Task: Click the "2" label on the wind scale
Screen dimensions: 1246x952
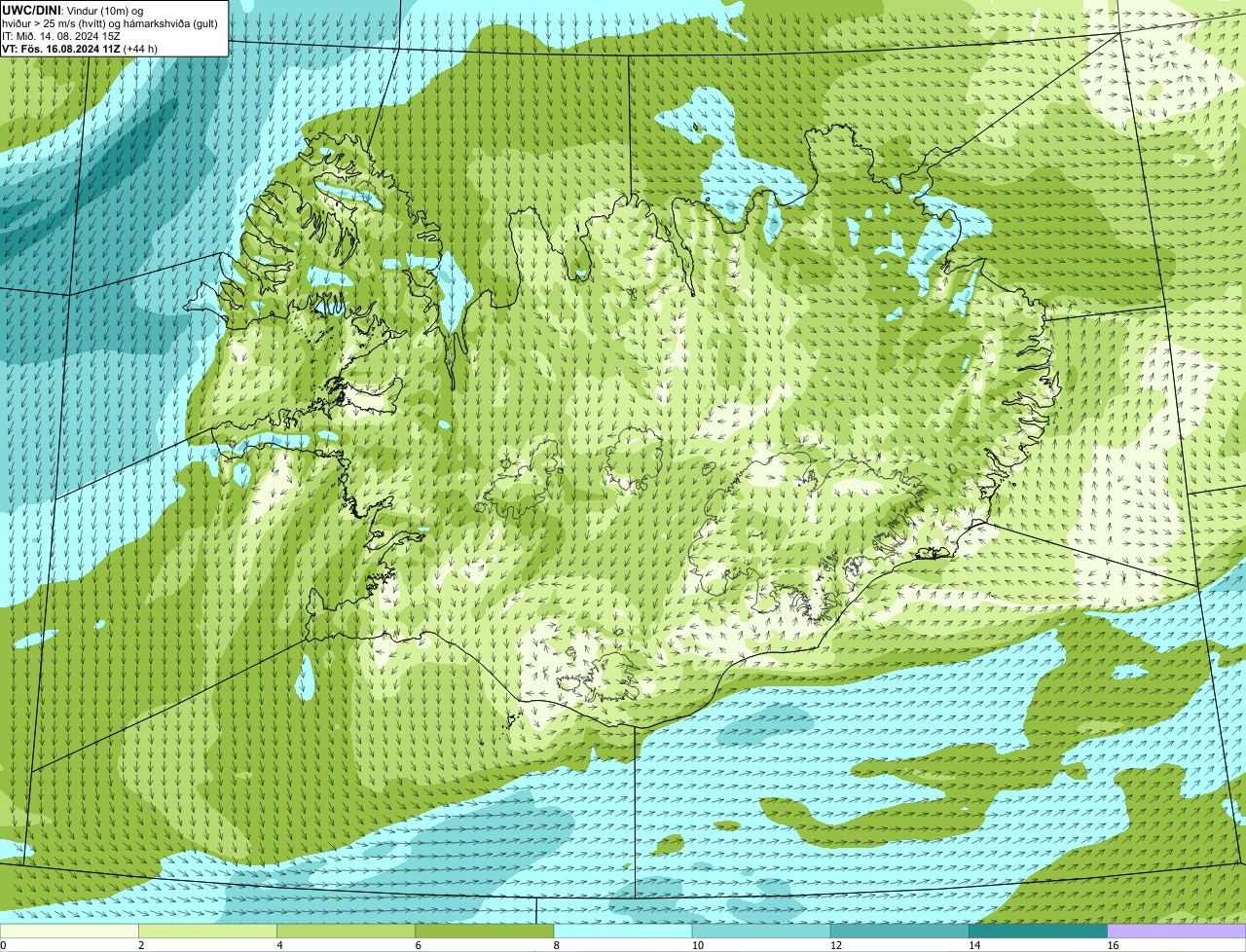Action: pyautogui.click(x=141, y=945)
